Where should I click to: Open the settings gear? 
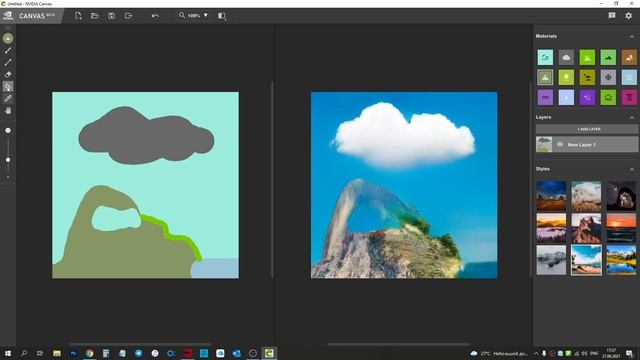pyautogui.click(x=629, y=16)
